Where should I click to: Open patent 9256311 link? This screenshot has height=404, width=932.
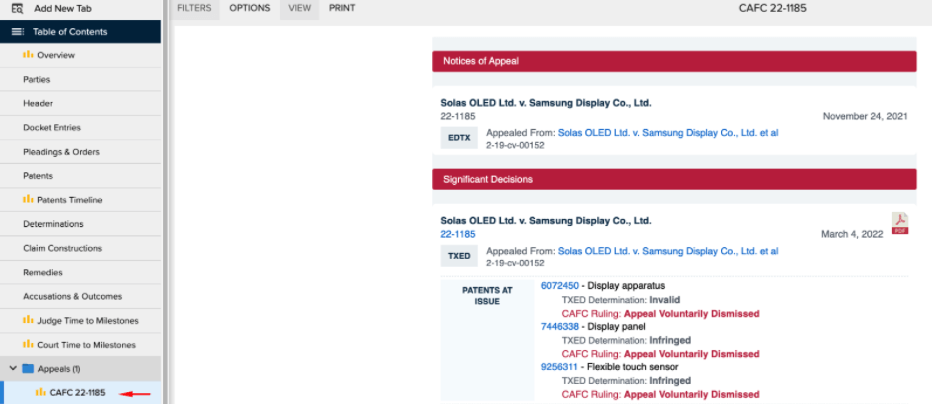coord(559,367)
